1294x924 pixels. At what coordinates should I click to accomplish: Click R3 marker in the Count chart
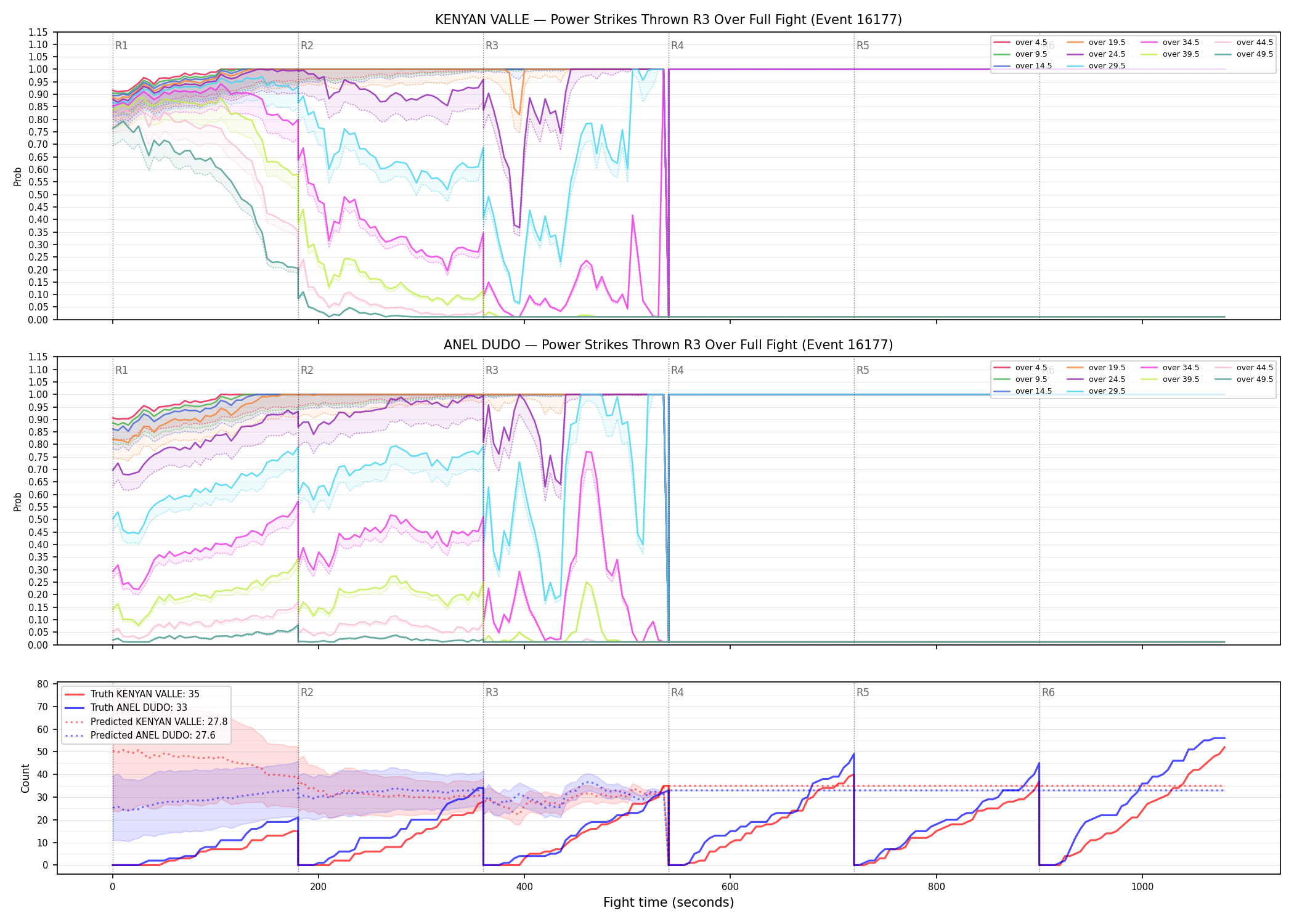pyautogui.click(x=492, y=692)
